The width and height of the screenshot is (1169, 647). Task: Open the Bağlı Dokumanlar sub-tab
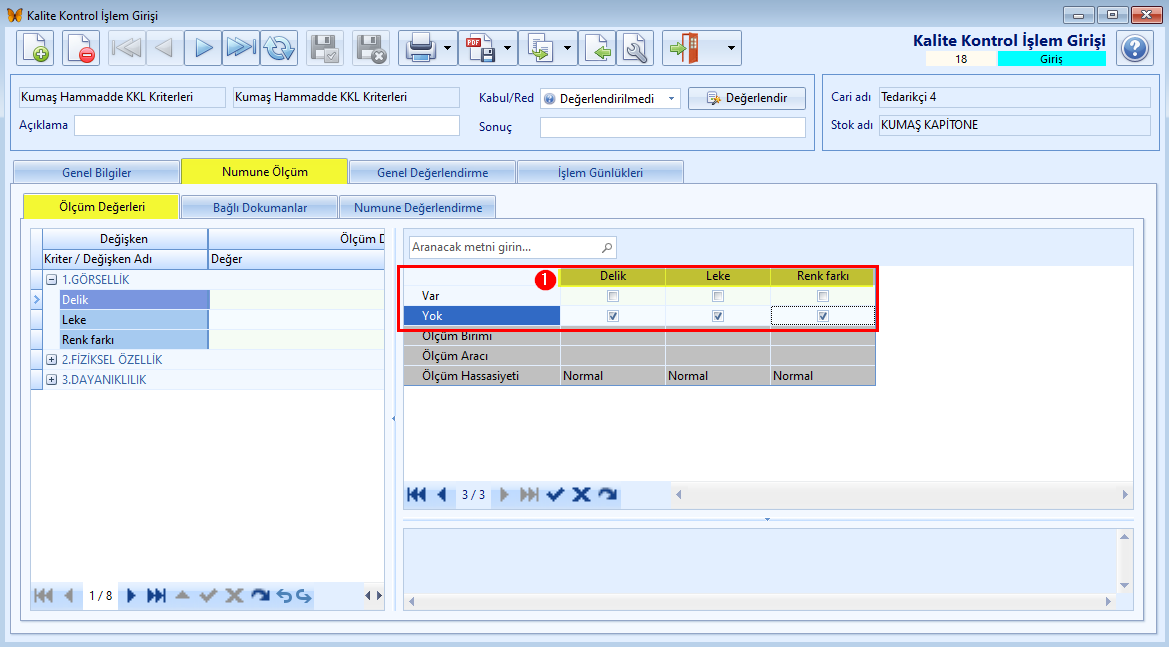point(259,207)
